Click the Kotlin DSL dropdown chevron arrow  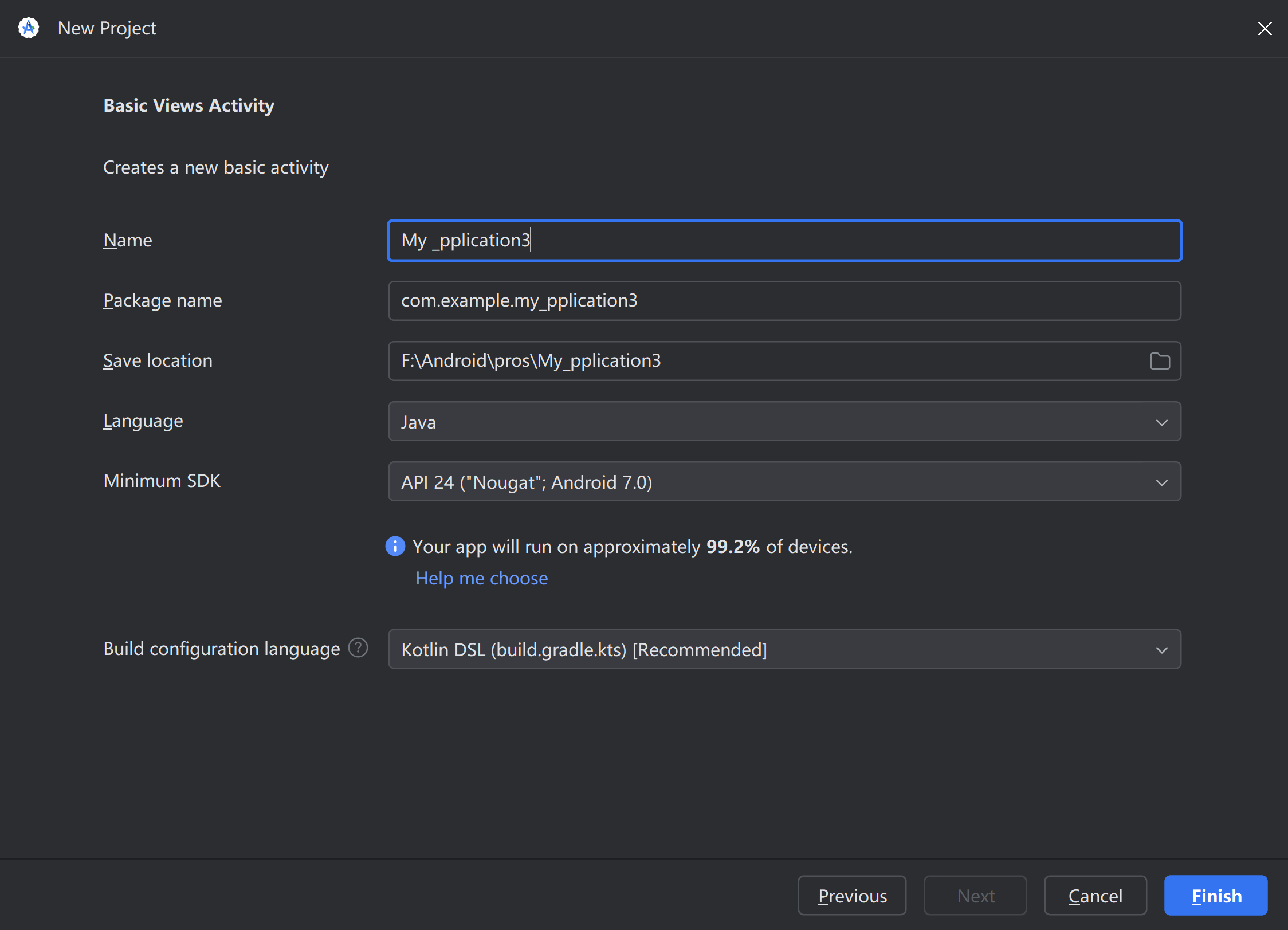tap(1161, 650)
